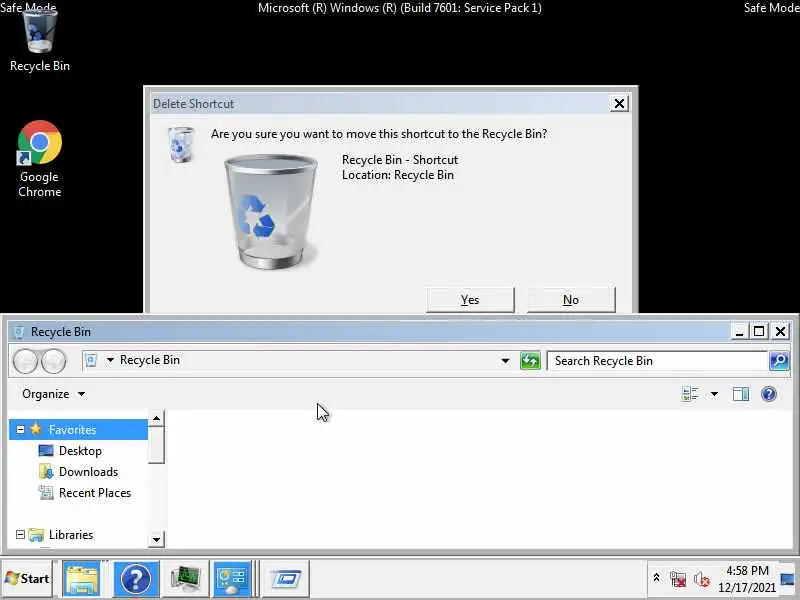Select Libraries in navigation pane
This screenshot has width=800, height=600.
(x=71, y=535)
